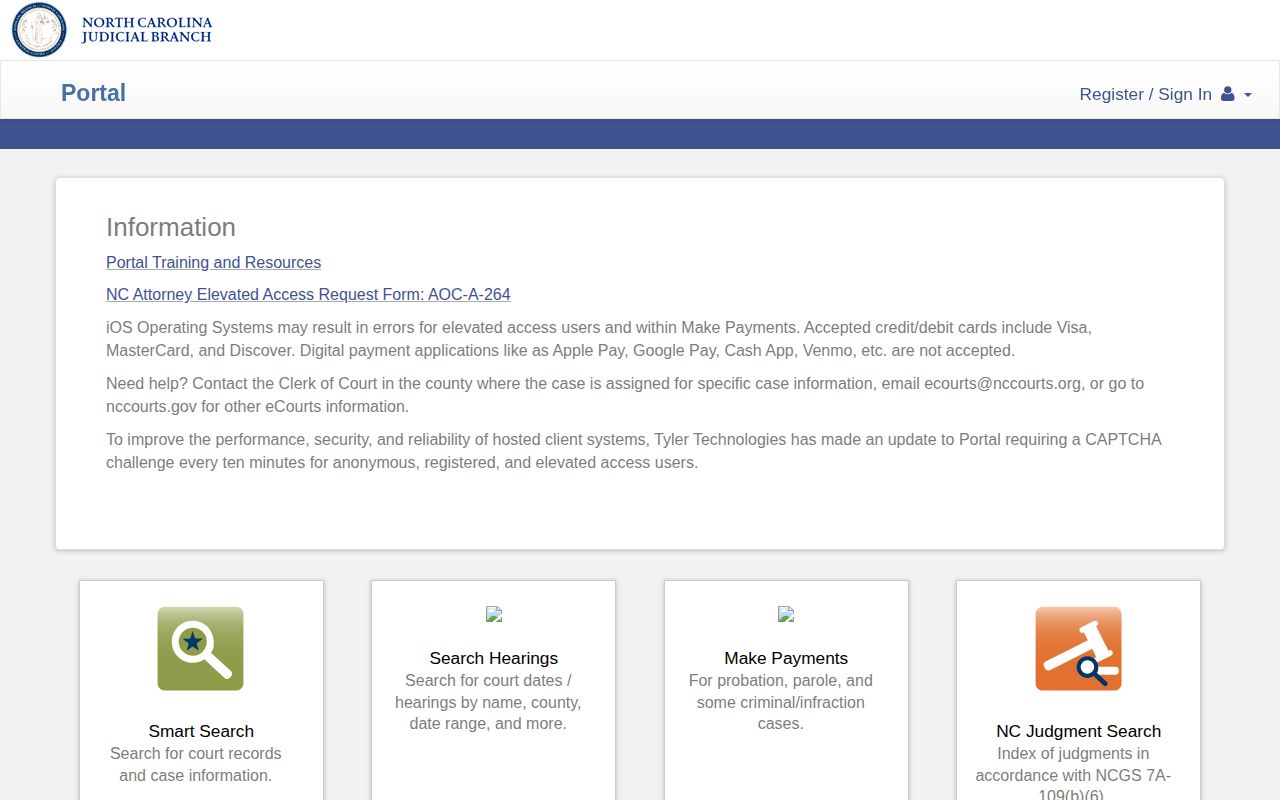This screenshot has width=1280, height=800.
Task: Click the broken image icon above Make Payments
Action: click(786, 614)
